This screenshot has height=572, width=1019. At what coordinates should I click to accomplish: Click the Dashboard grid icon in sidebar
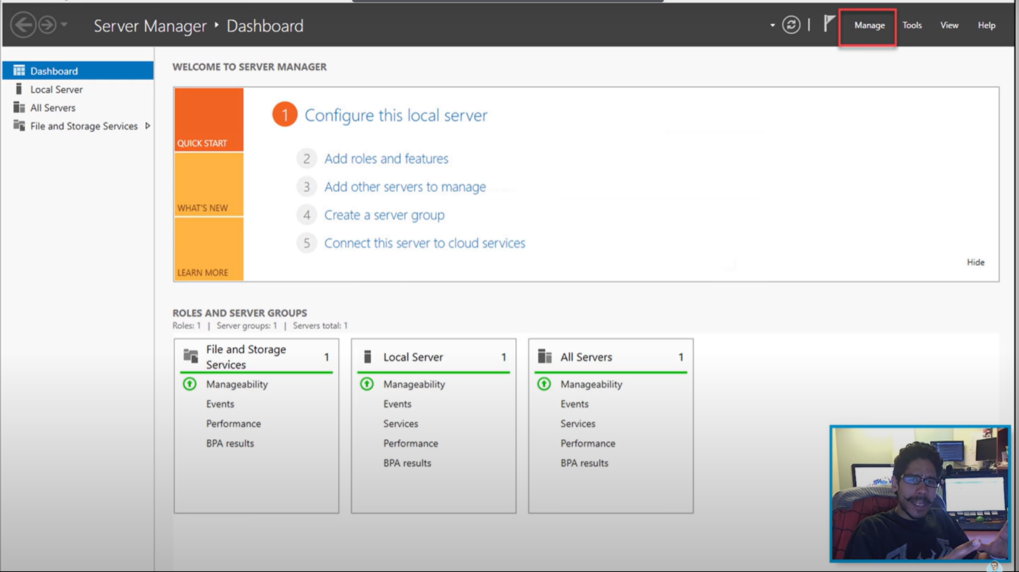click(x=19, y=70)
